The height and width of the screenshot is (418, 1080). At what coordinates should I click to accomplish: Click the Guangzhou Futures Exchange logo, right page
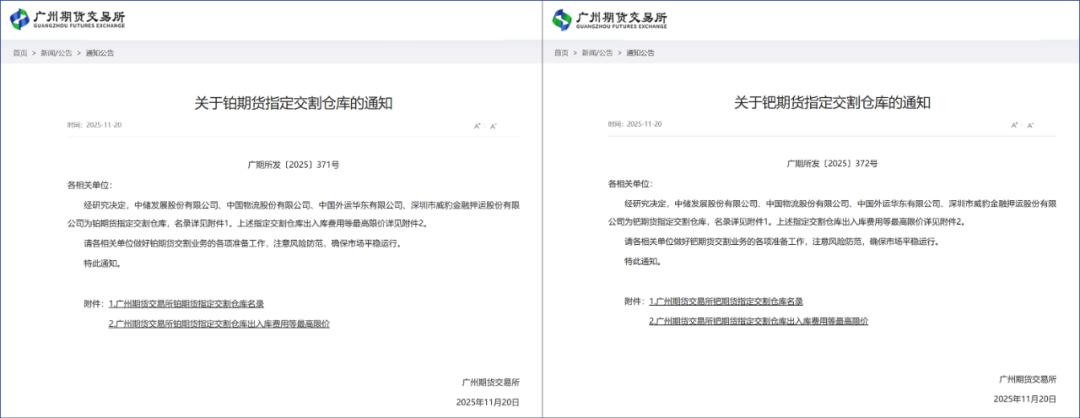pos(610,19)
